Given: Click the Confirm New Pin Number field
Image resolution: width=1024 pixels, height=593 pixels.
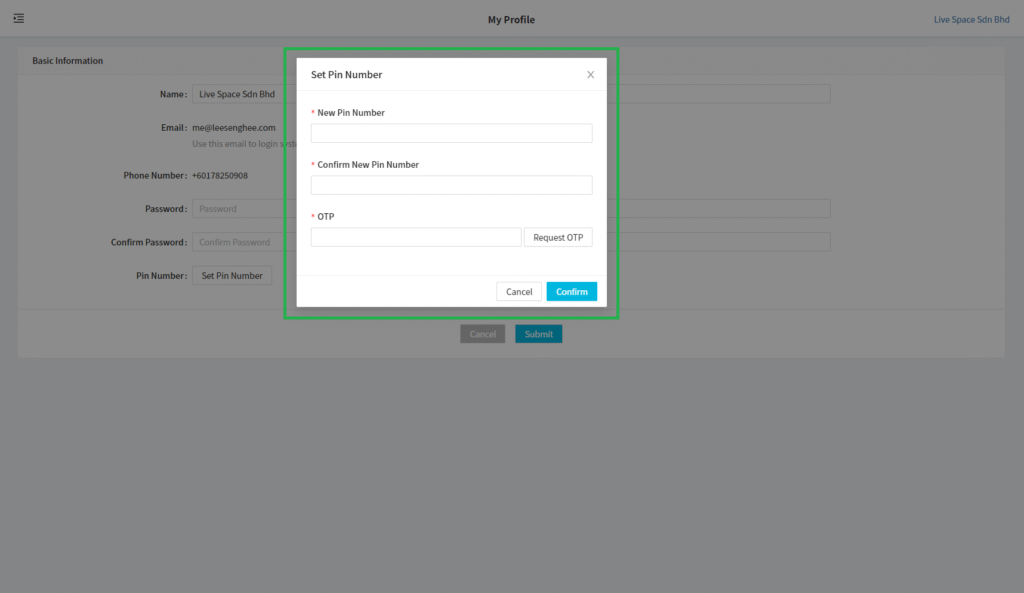Looking at the screenshot, I should coord(451,184).
